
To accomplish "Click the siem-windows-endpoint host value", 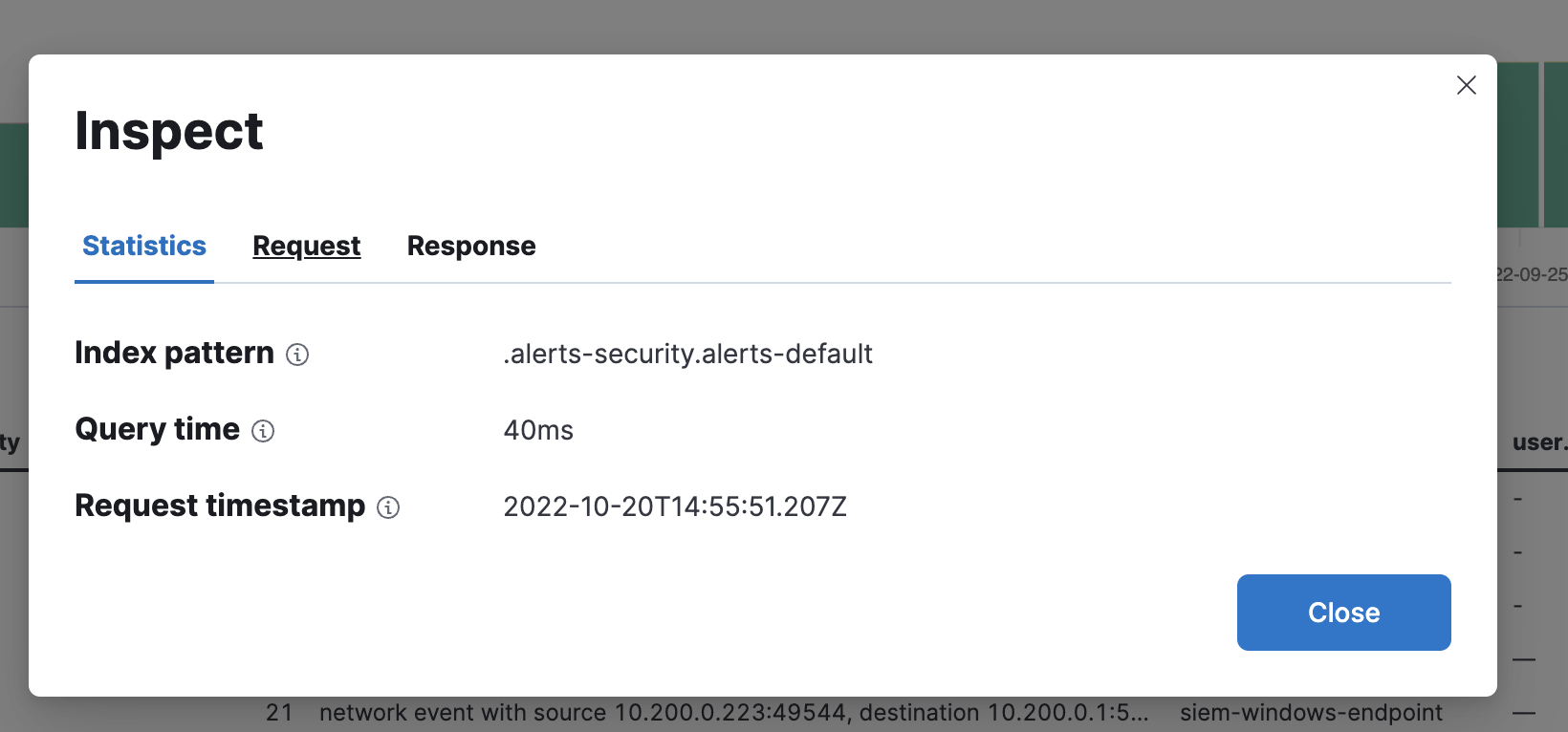I will tap(1312, 712).
